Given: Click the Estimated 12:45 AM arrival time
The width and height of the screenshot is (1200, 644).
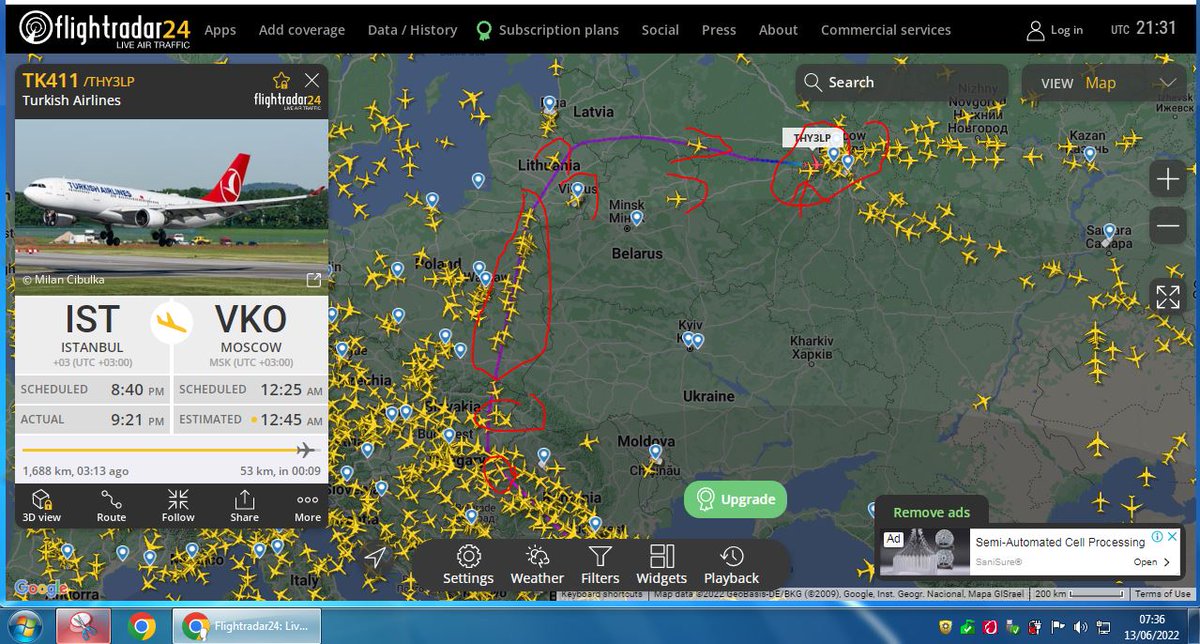Looking at the screenshot, I should click(x=250, y=419).
